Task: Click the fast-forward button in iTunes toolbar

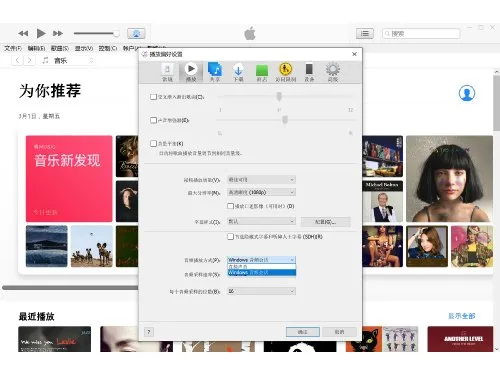Action: pos(58,33)
